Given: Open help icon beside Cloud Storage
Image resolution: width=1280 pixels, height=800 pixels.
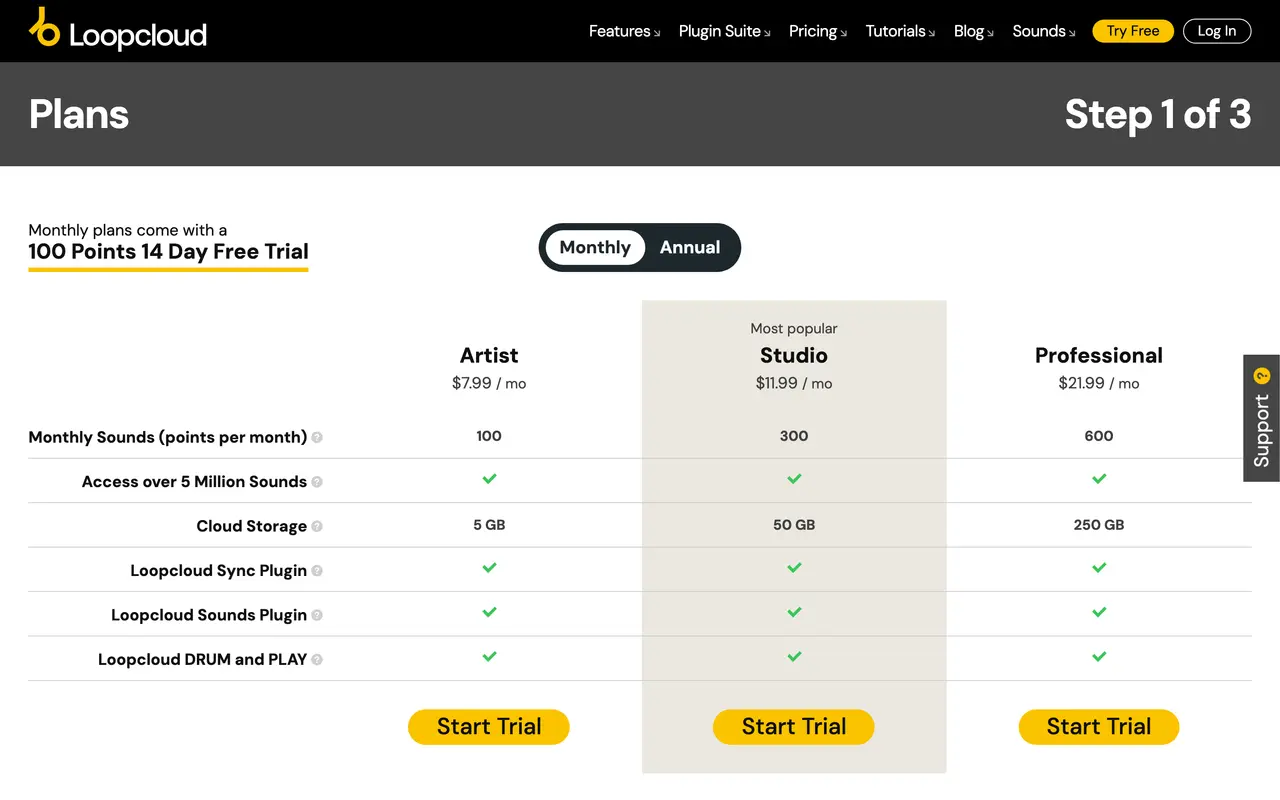Looking at the screenshot, I should (317, 526).
